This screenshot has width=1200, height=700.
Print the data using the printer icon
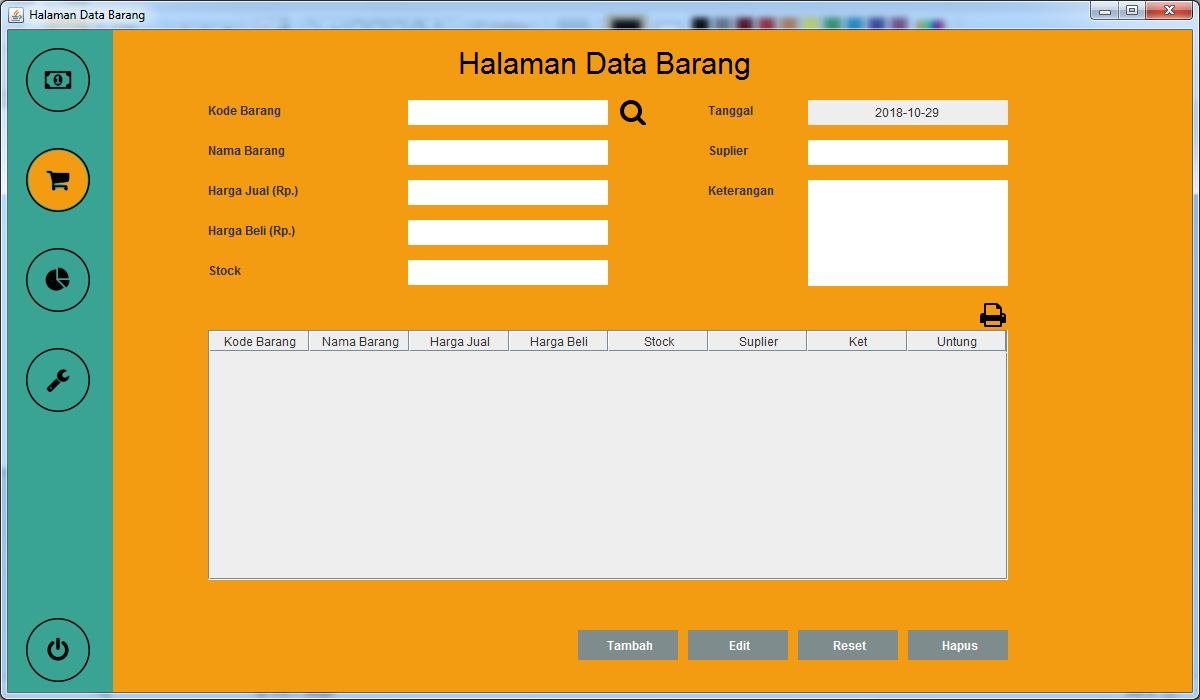pos(992,314)
